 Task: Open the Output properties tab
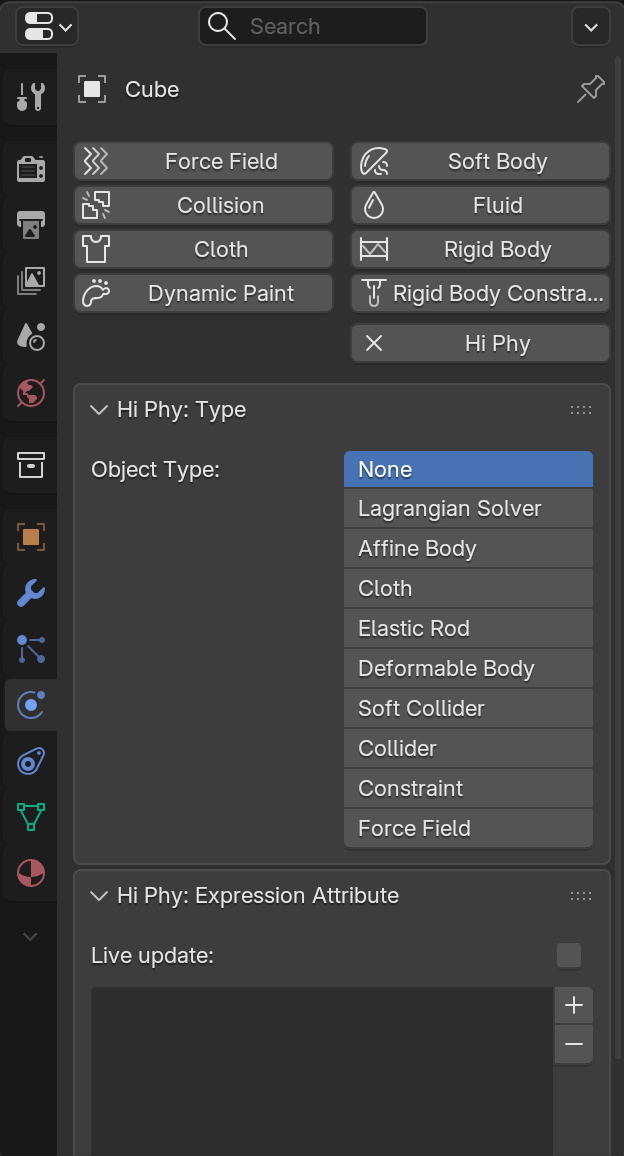pos(30,225)
